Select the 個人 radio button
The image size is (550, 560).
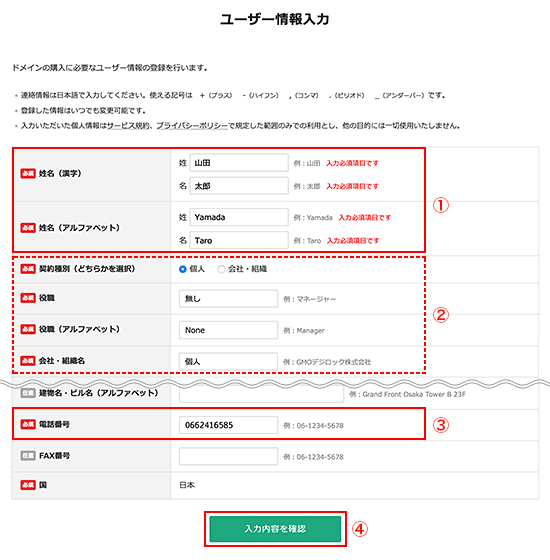[x=182, y=269]
